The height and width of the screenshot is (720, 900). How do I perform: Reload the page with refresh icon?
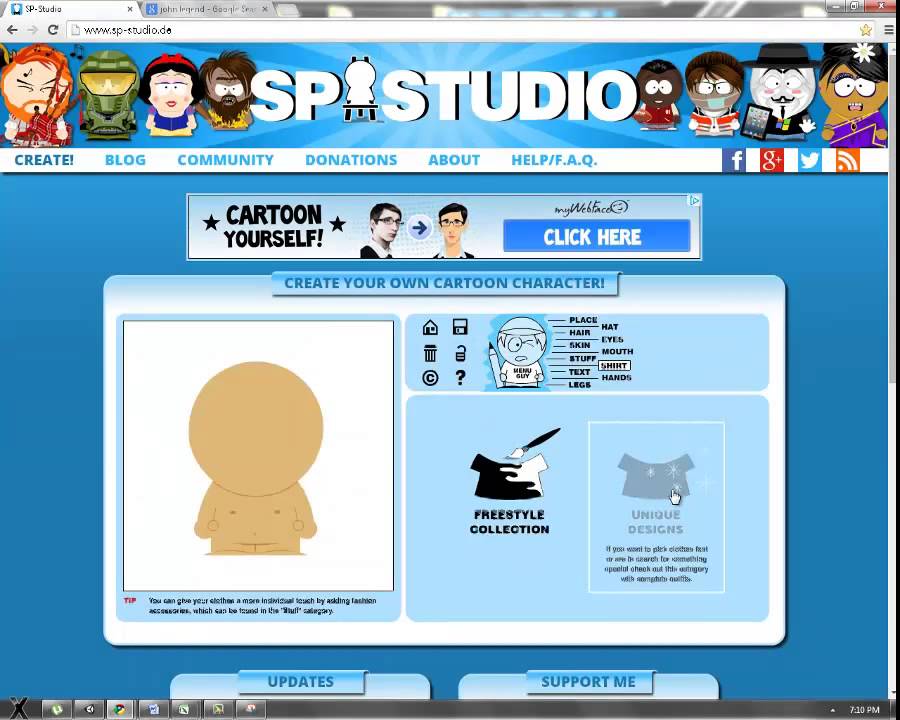coord(53,30)
